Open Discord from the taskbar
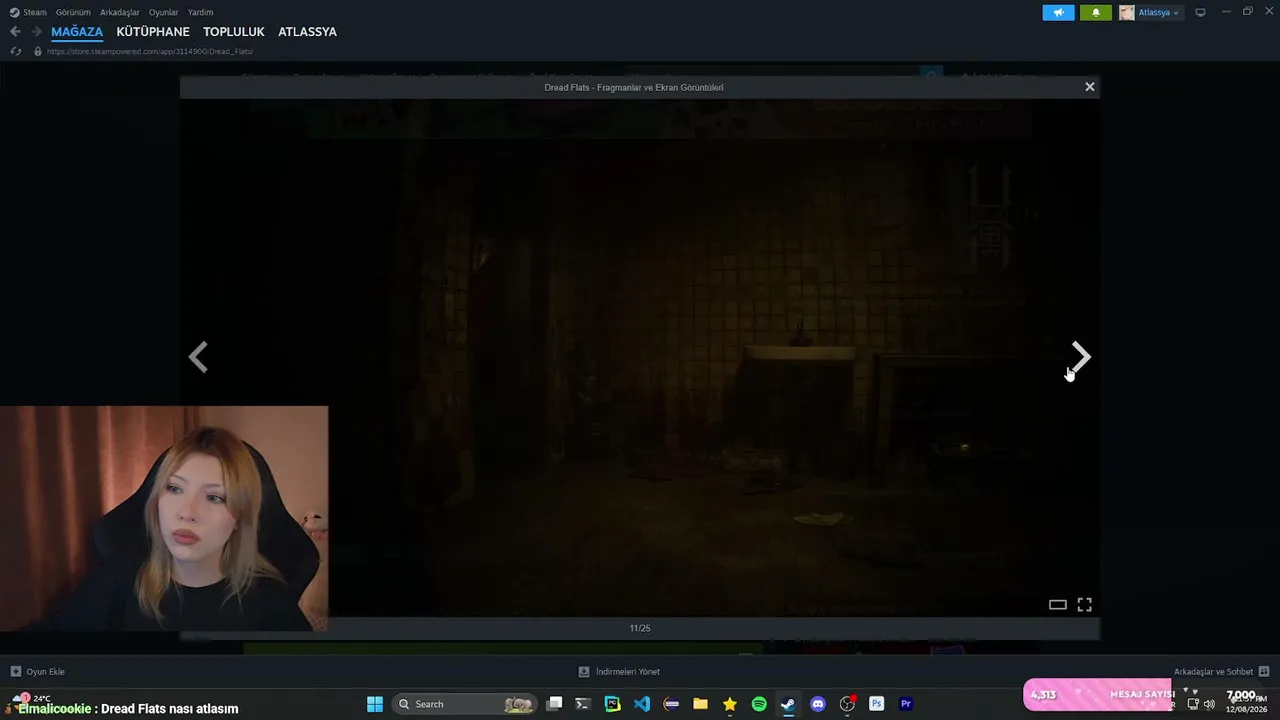Screen dimensions: 1280x720 [818, 704]
